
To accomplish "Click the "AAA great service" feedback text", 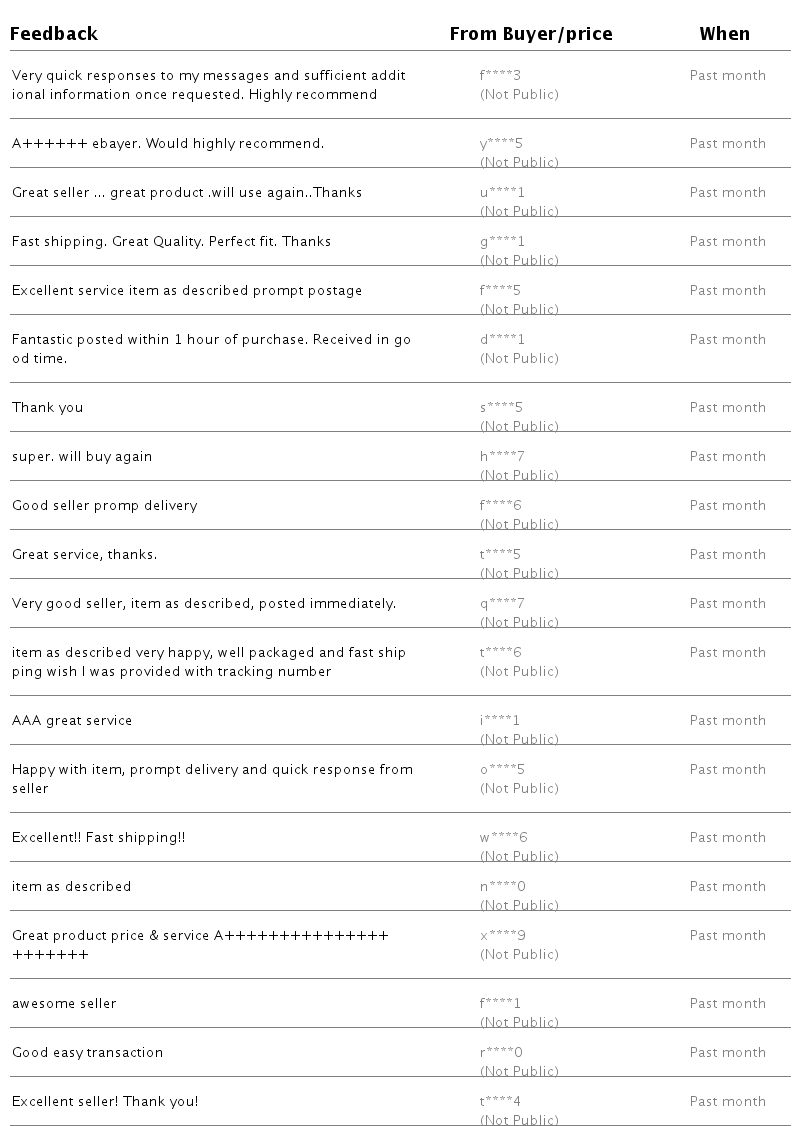I will [x=72, y=720].
